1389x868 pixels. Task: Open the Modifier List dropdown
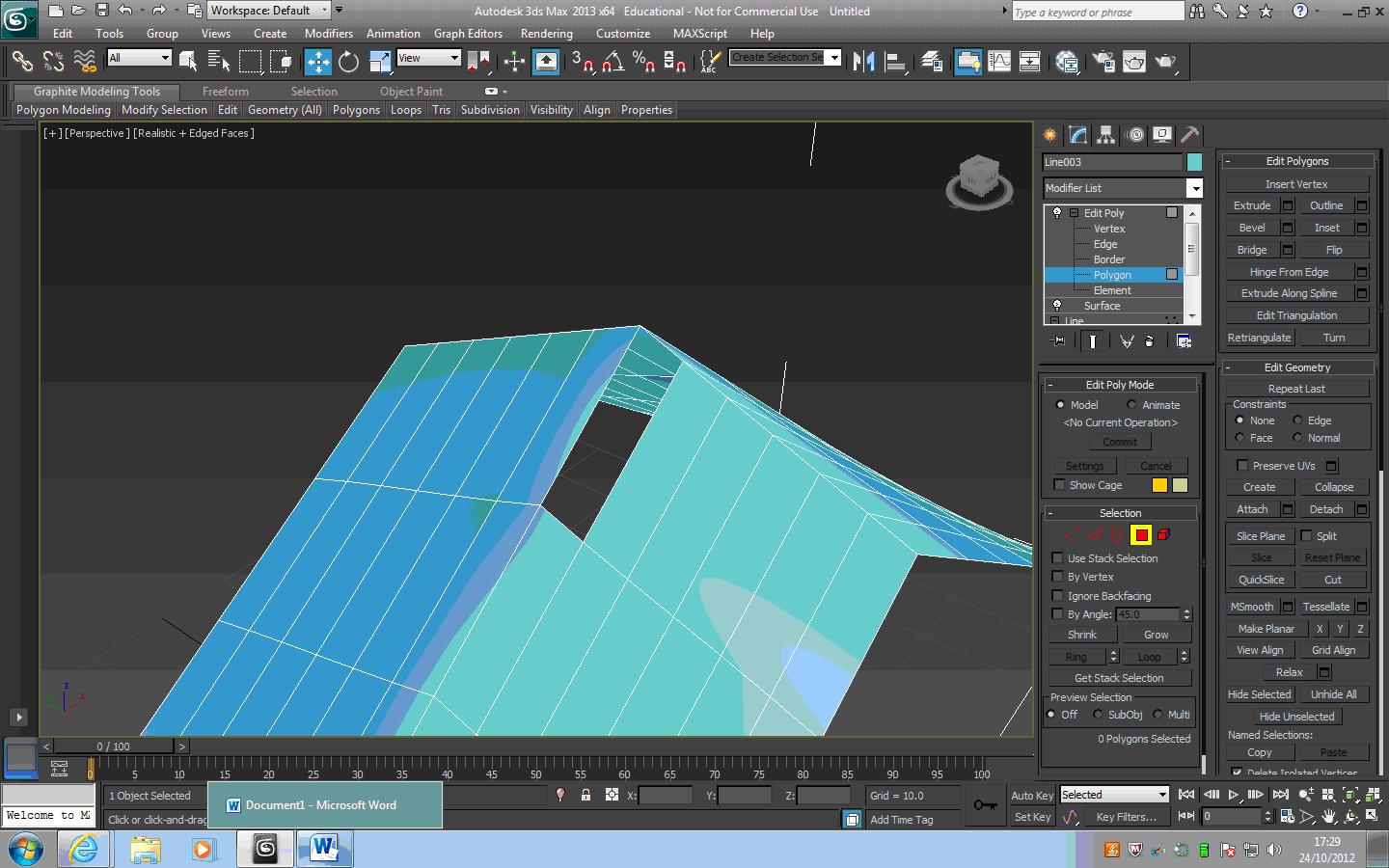tap(1194, 188)
